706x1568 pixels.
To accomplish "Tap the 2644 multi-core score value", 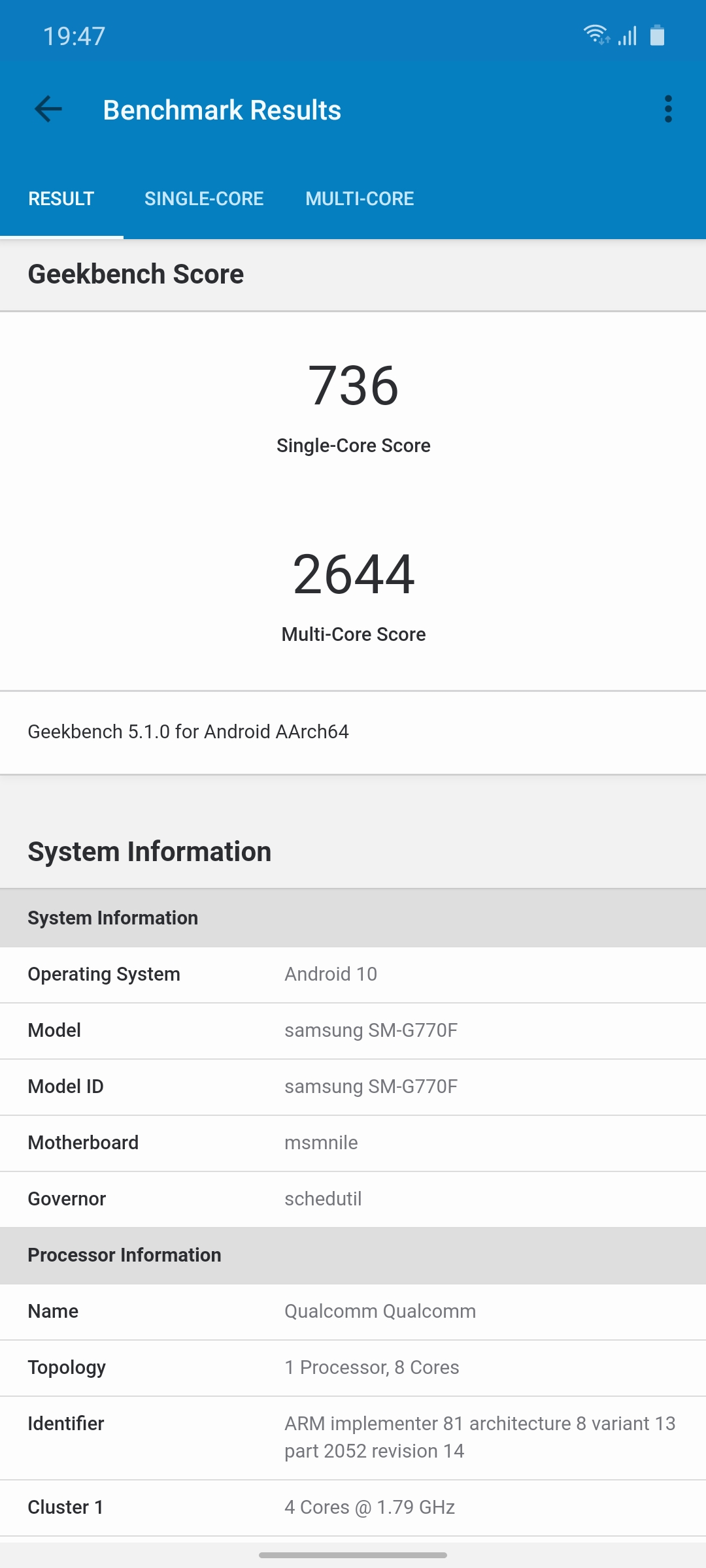I will click(353, 574).
